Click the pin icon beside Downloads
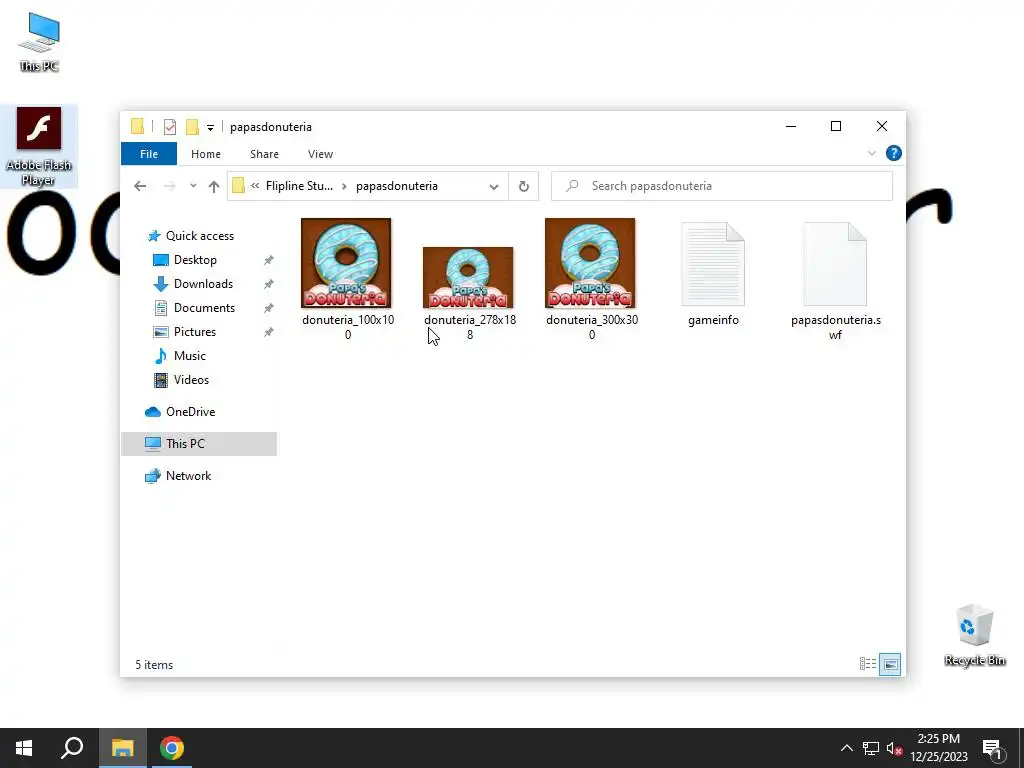Image resolution: width=1024 pixels, height=768 pixels. coord(268,285)
